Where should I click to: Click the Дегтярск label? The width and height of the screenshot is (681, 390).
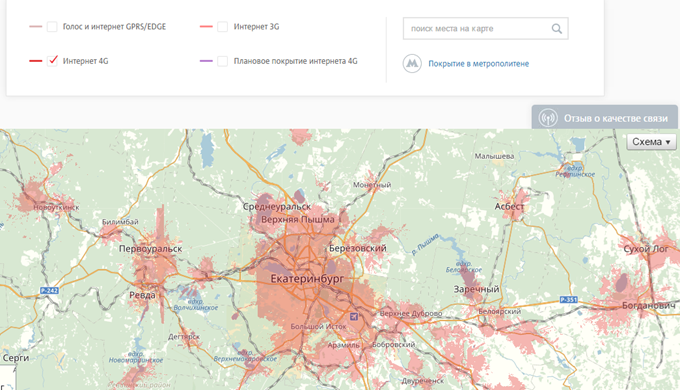click(184, 337)
